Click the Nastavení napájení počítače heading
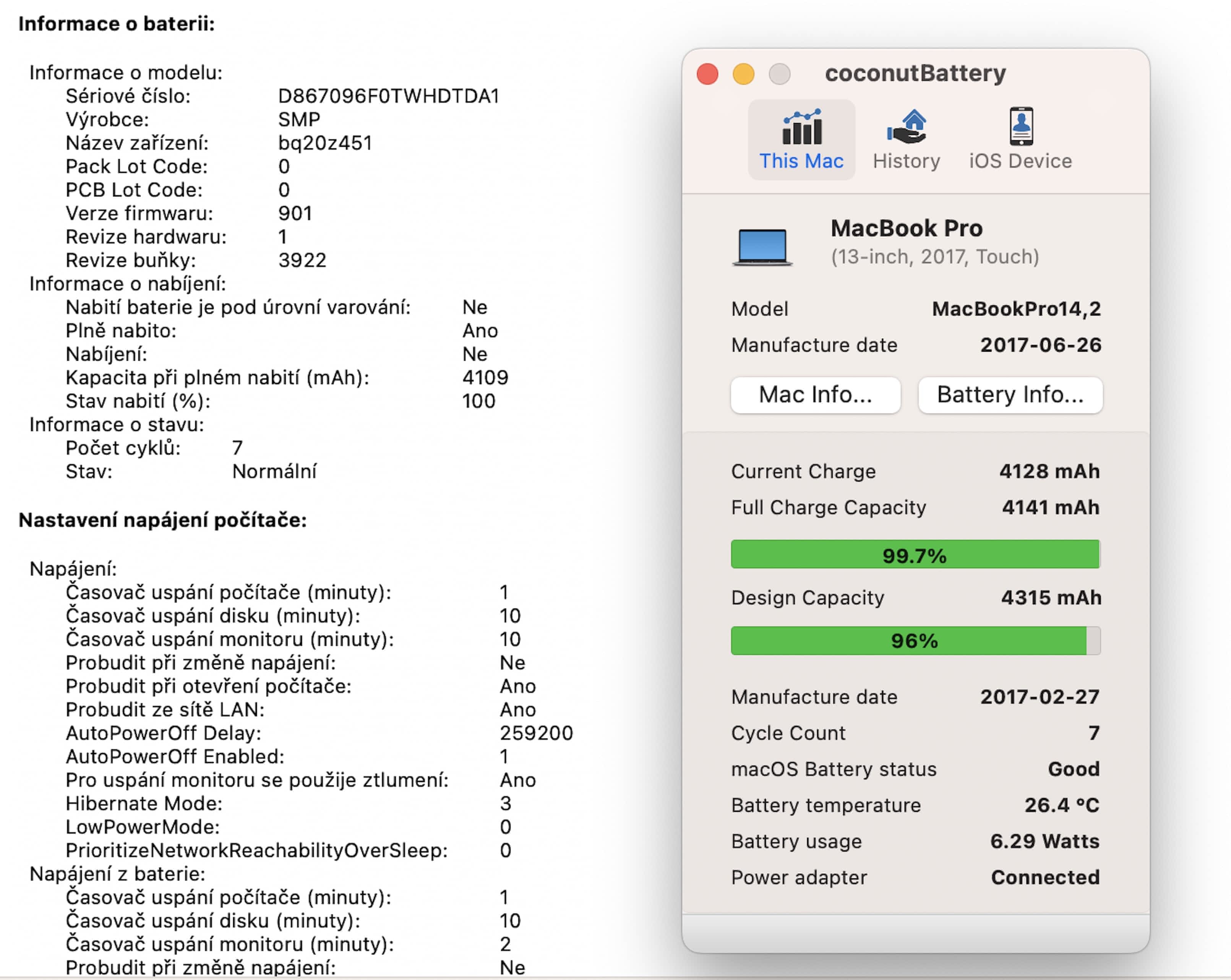This screenshot has height=980, width=1231. click(163, 520)
